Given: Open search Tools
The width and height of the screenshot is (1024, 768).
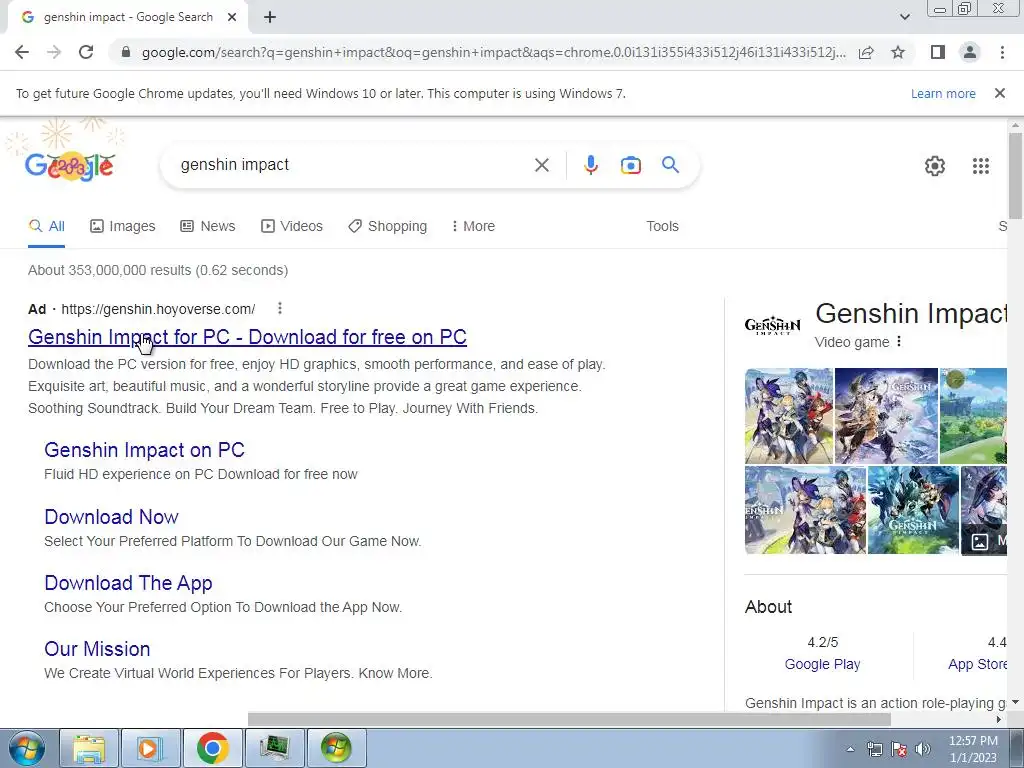Looking at the screenshot, I should pos(662,226).
